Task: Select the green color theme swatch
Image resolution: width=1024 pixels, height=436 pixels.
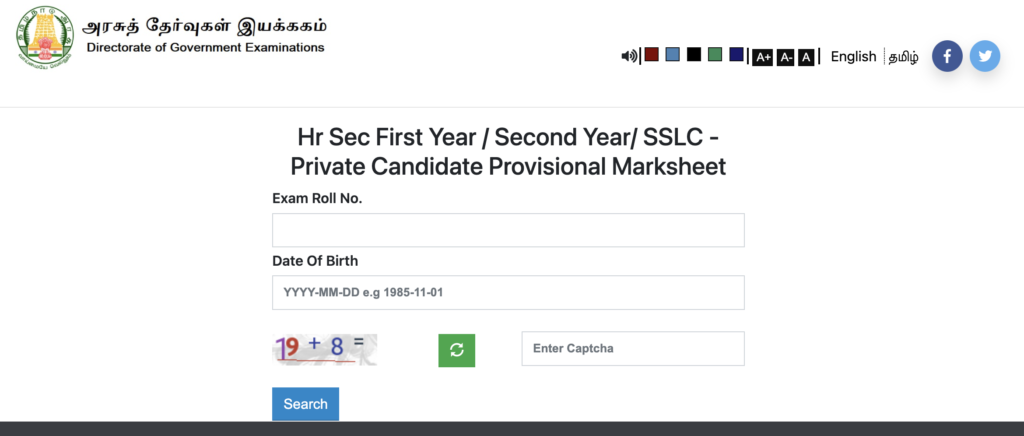Action: coord(715,54)
